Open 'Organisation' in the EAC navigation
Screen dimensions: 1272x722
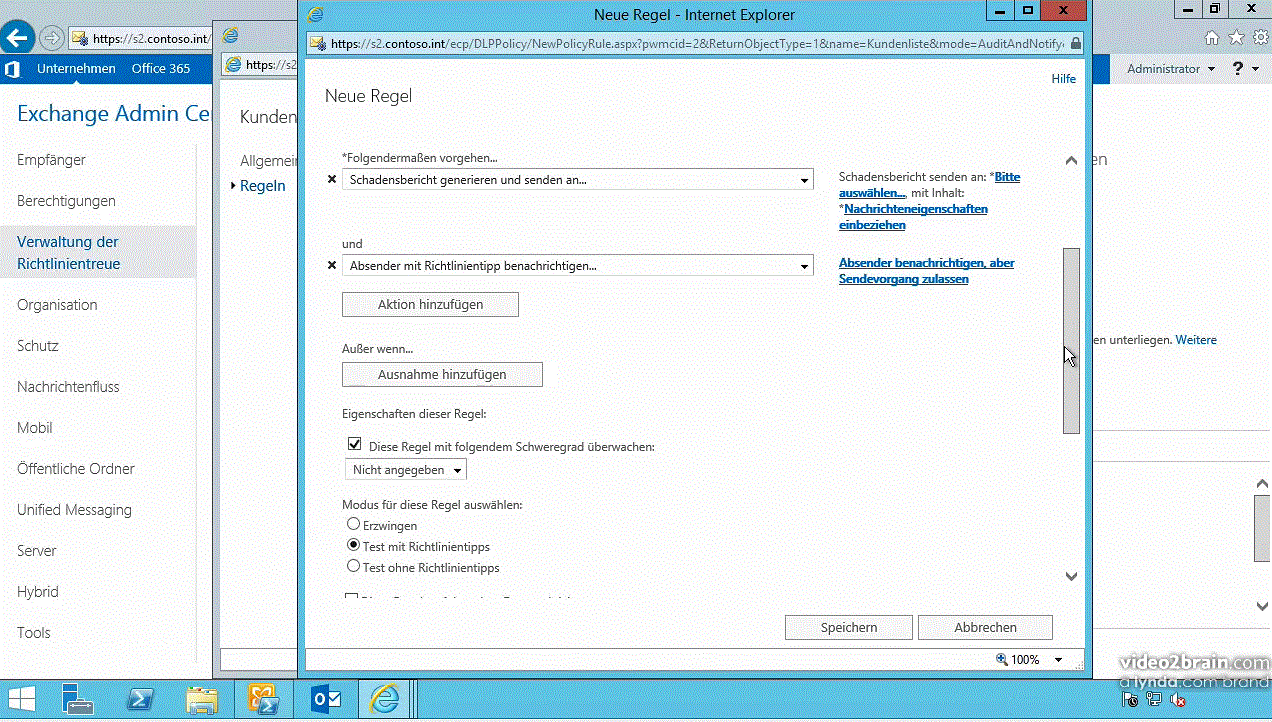tap(57, 305)
